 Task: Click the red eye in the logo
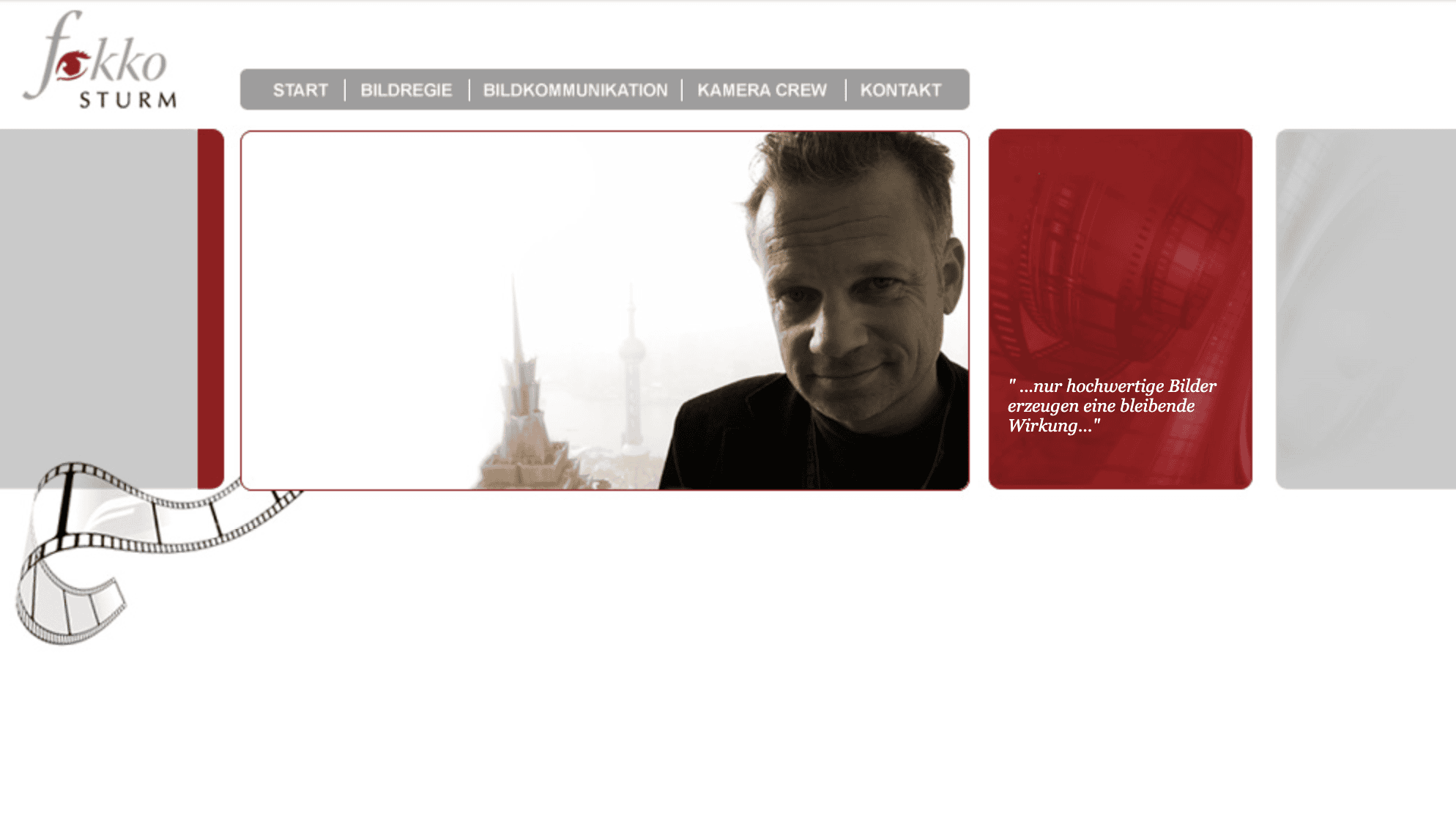point(73,66)
